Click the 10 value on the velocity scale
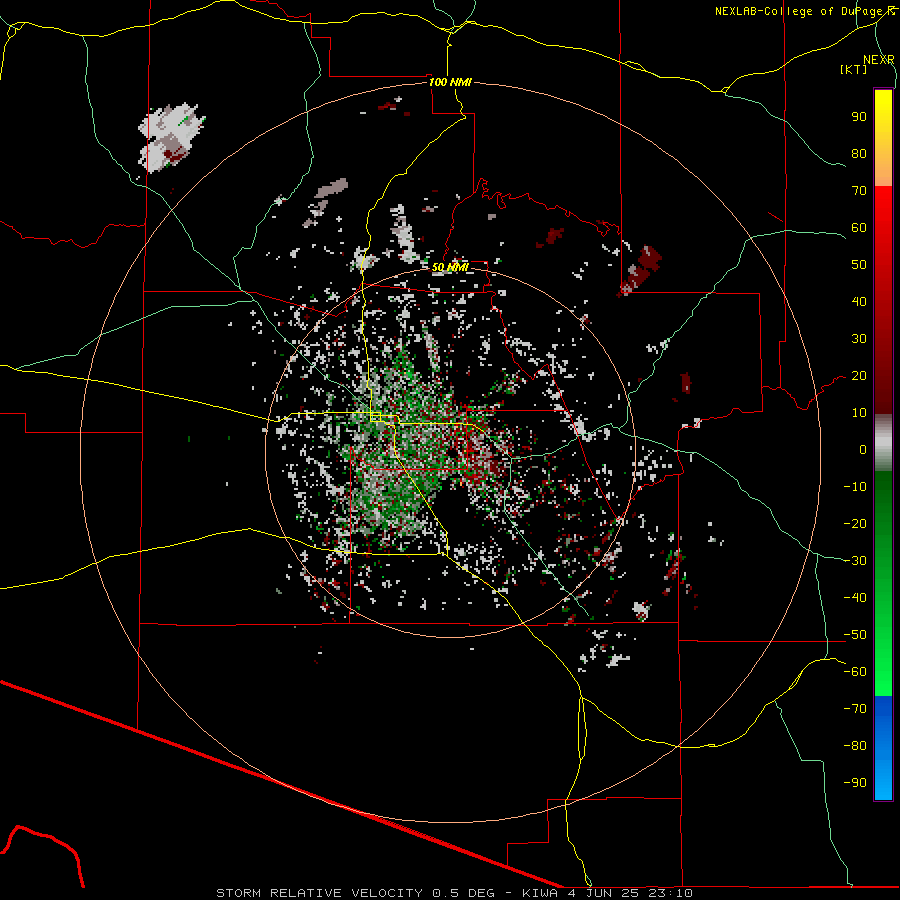The image size is (900, 900). click(859, 413)
